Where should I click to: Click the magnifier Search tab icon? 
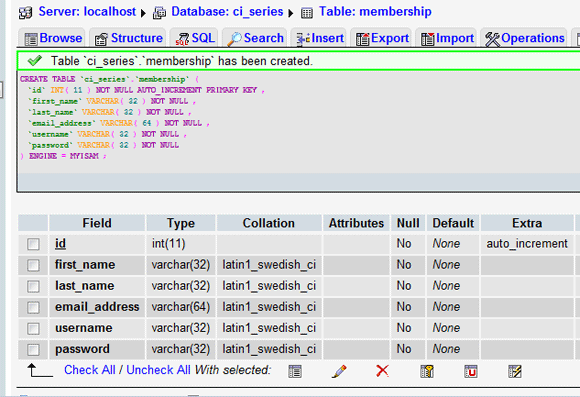pos(235,39)
